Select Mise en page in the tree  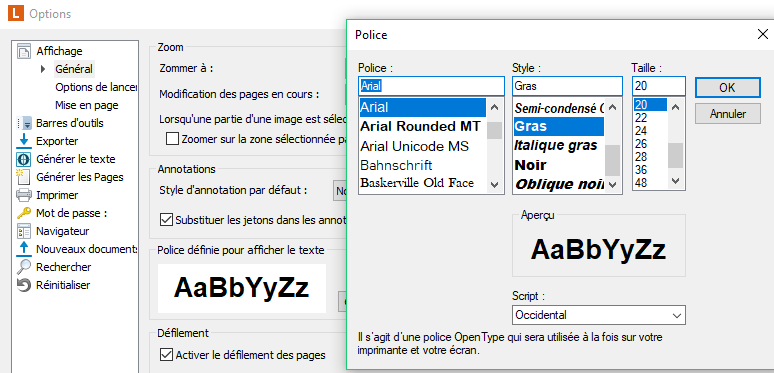point(87,105)
